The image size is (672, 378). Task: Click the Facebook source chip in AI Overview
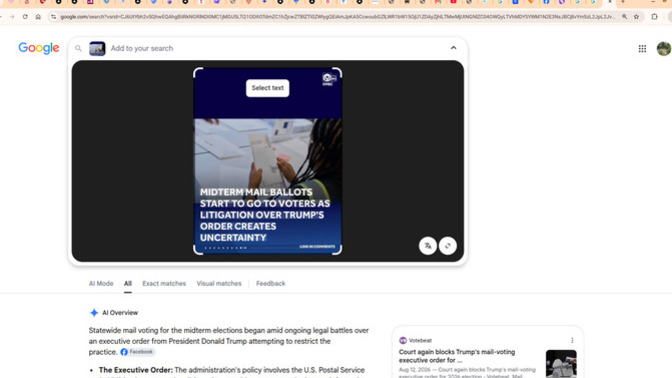point(137,352)
